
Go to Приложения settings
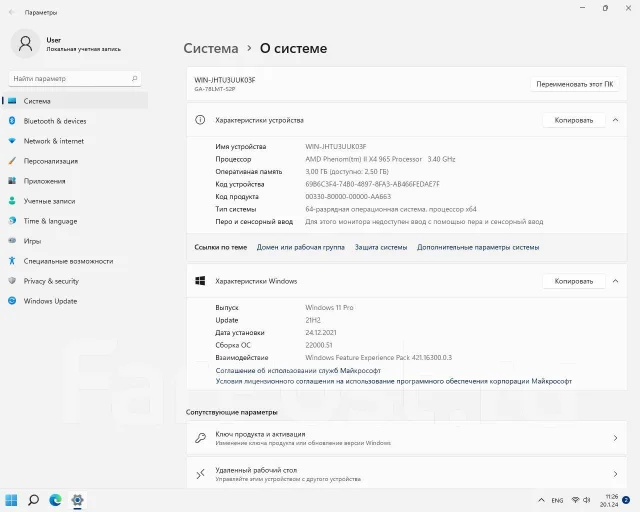tap(75, 181)
